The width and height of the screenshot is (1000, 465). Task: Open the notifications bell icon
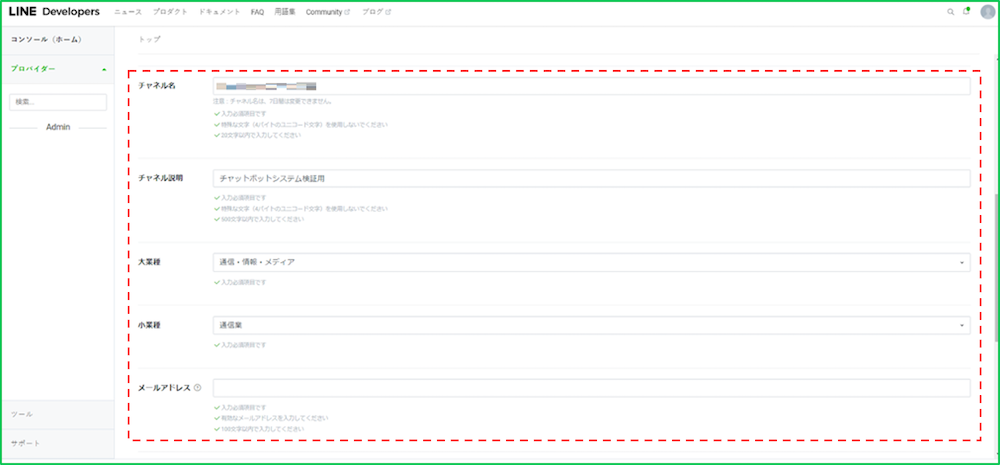point(966,11)
